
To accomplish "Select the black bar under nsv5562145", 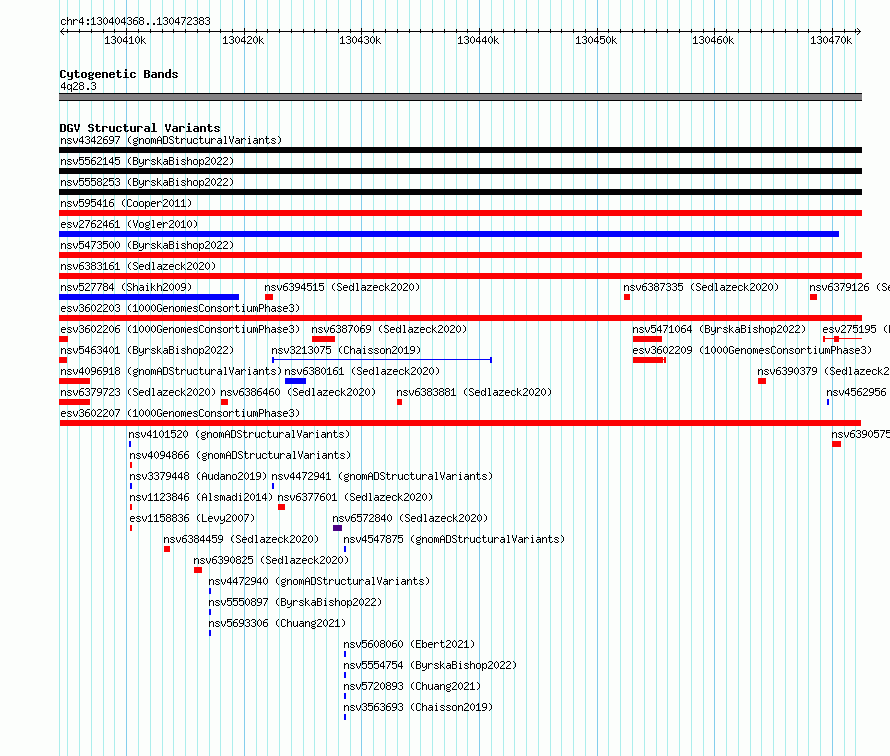I will point(460,171).
